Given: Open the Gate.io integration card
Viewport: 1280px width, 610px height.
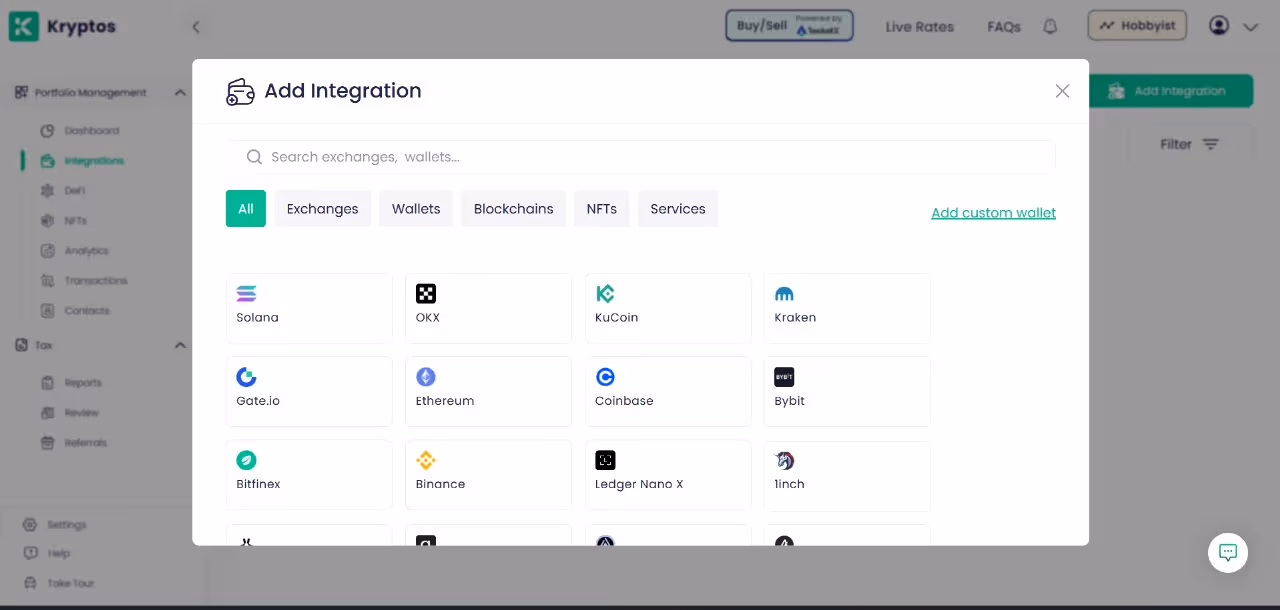Looking at the screenshot, I should [x=309, y=391].
